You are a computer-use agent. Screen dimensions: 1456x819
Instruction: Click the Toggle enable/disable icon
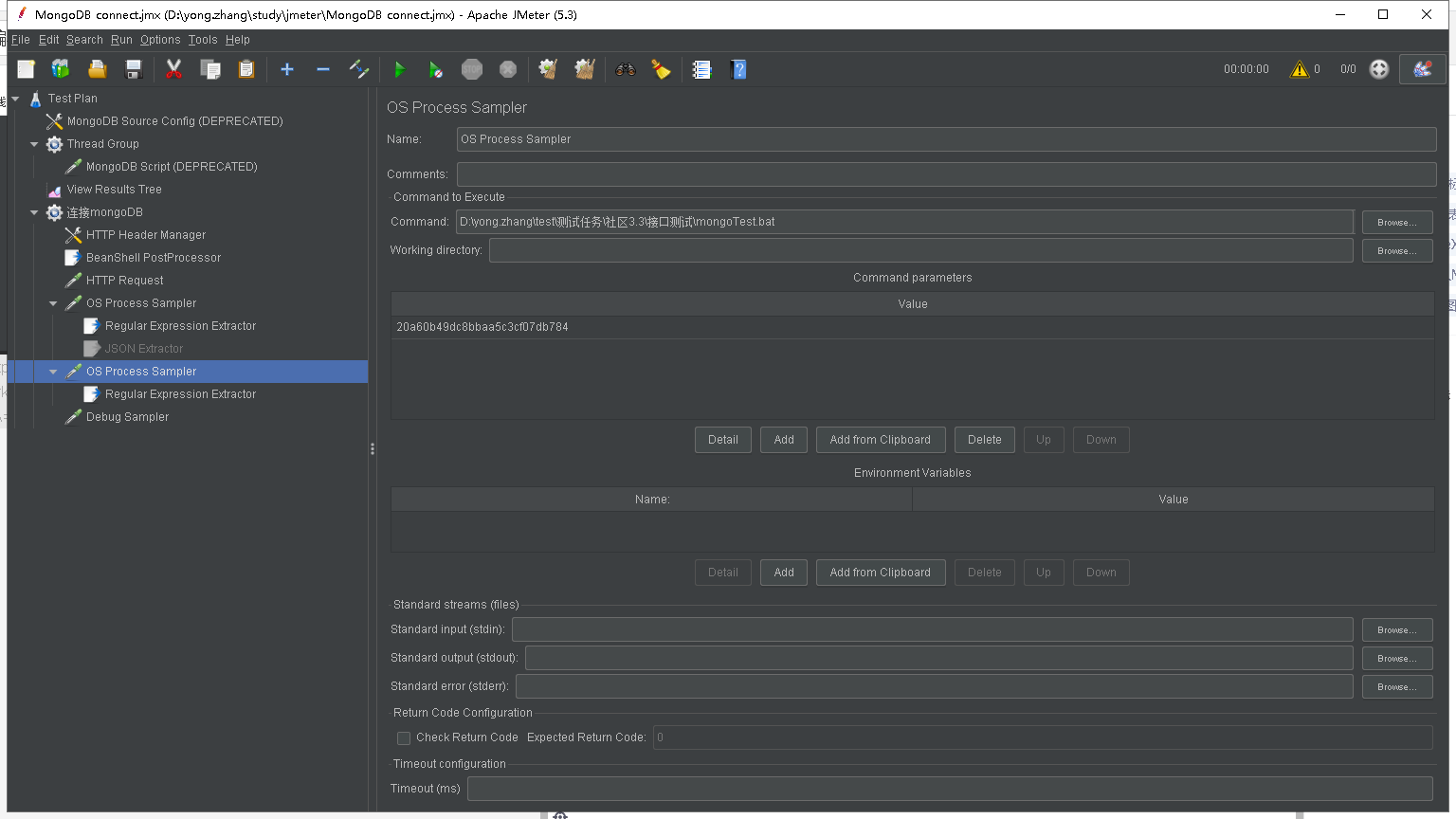click(x=359, y=69)
